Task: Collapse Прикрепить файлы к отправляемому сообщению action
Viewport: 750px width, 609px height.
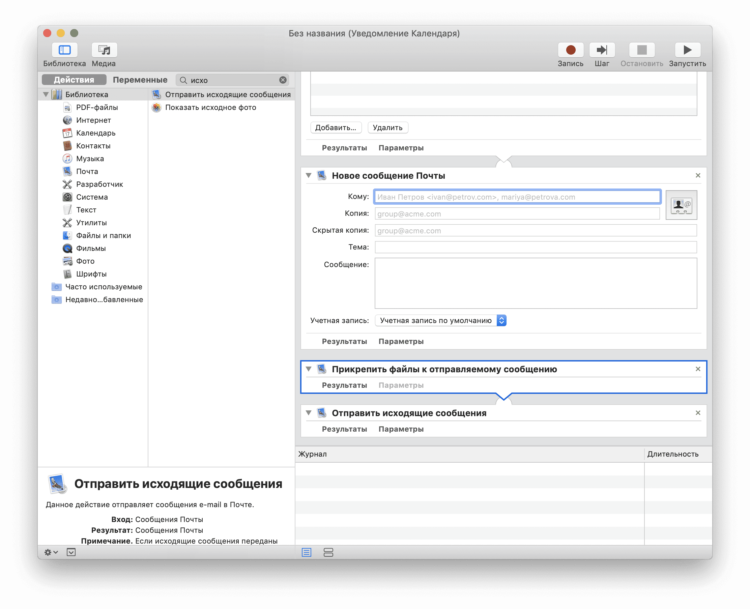Action: click(309, 369)
